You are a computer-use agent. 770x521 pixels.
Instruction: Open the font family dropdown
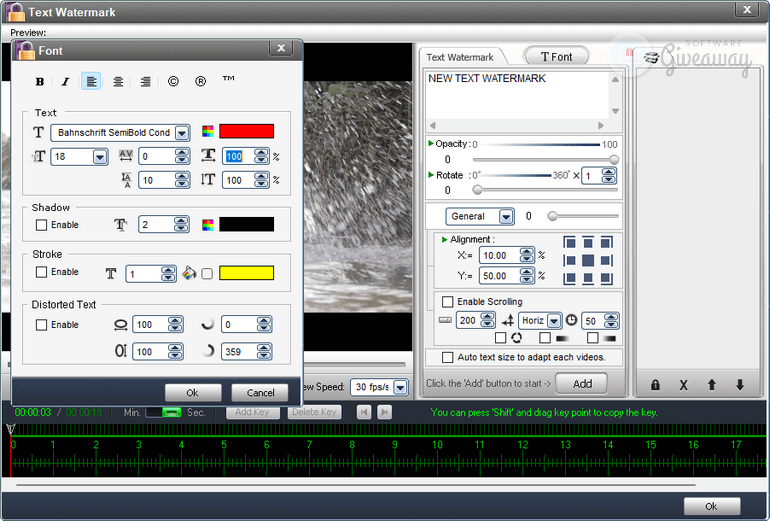pyautogui.click(x=181, y=132)
